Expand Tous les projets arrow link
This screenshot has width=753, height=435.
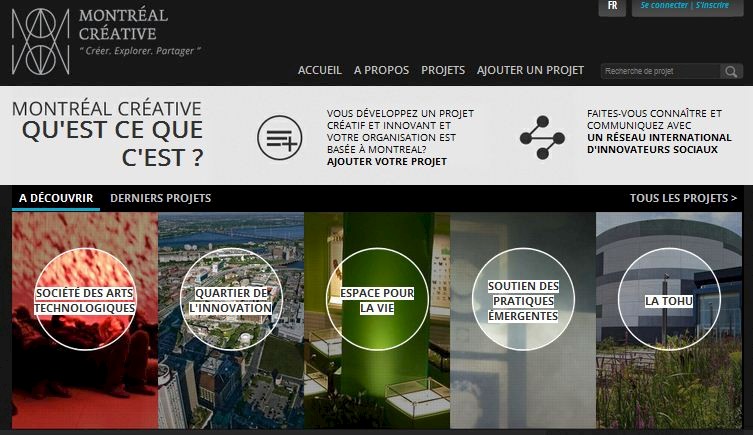pos(683,198)
